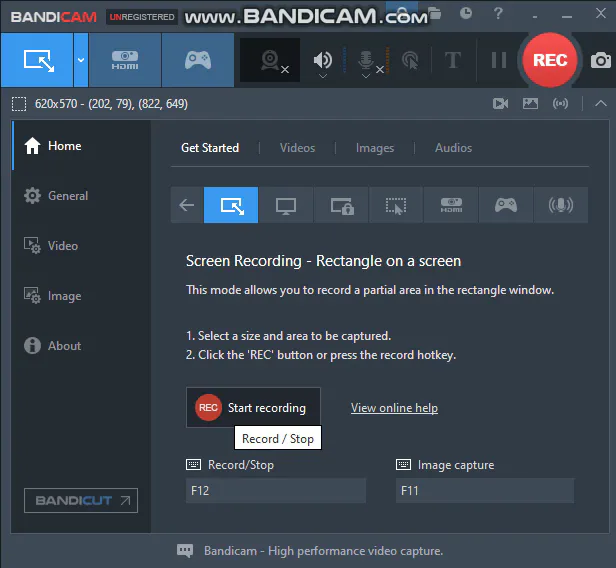The height and width of the screenshot is (568, 616).
Task: Select the fullscreen recording mode tile
Action: click(x=286, y=205)
